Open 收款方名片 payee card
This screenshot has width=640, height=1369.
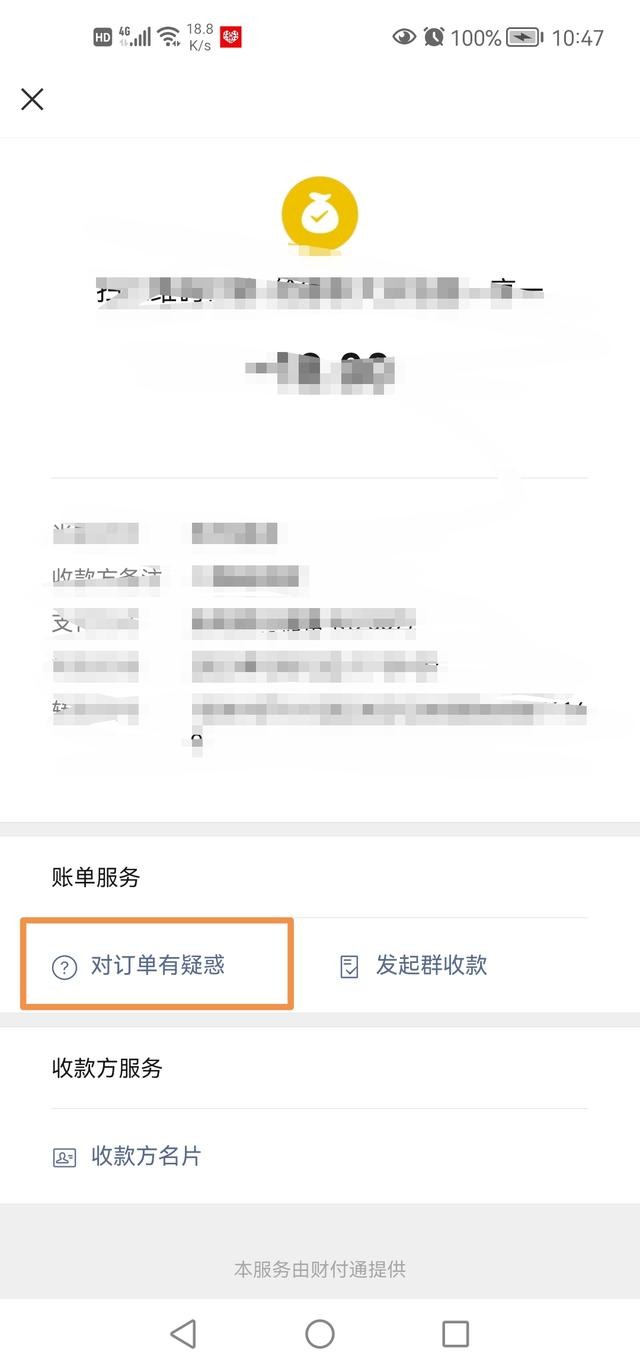146,1156
